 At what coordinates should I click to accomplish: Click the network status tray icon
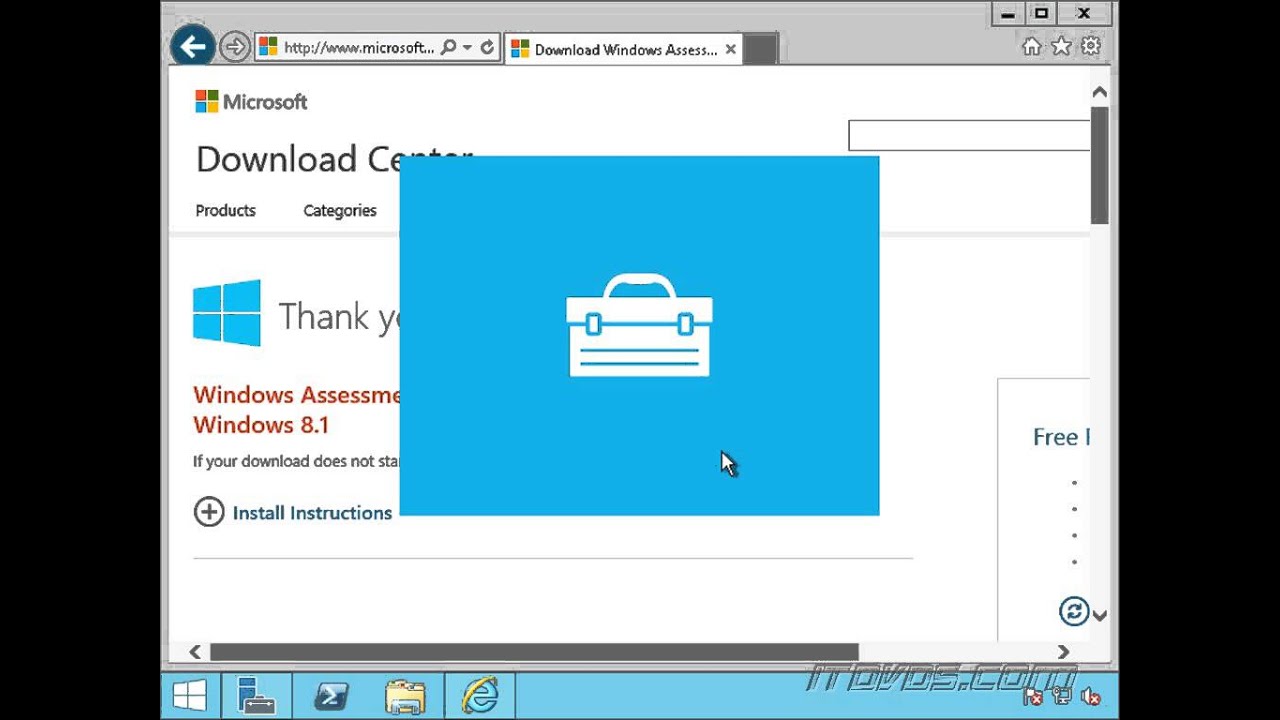point(1062,697)
